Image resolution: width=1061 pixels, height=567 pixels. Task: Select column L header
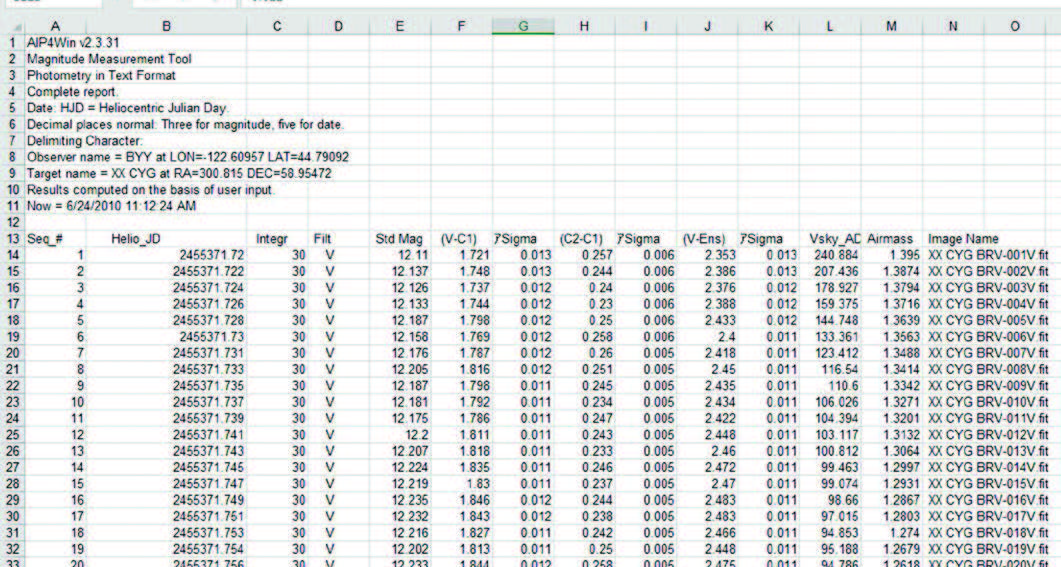click(830, 26)
